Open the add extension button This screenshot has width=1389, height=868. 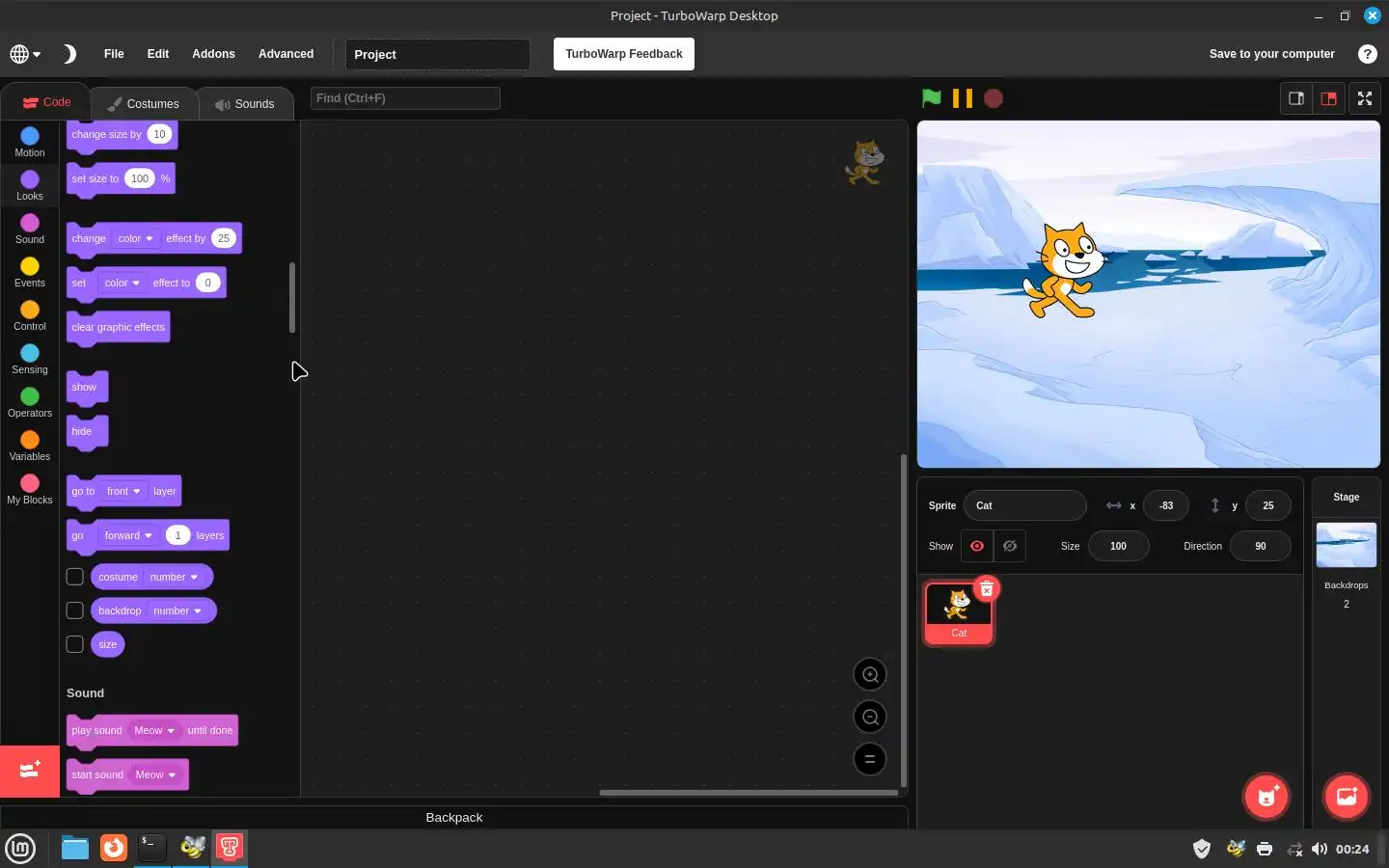pos(30,771)
